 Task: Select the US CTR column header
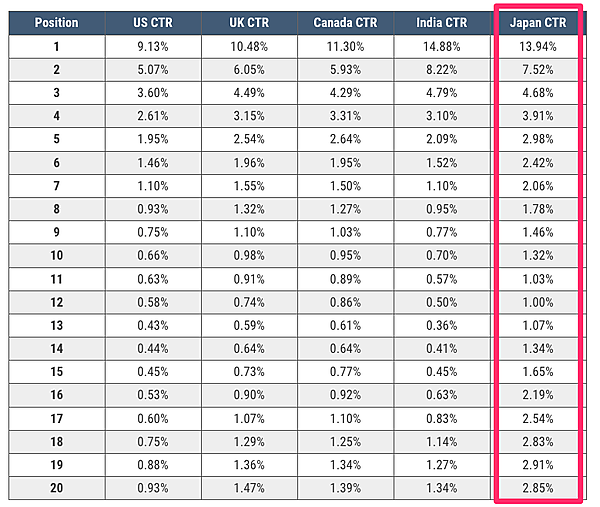(x=153, y=22)
